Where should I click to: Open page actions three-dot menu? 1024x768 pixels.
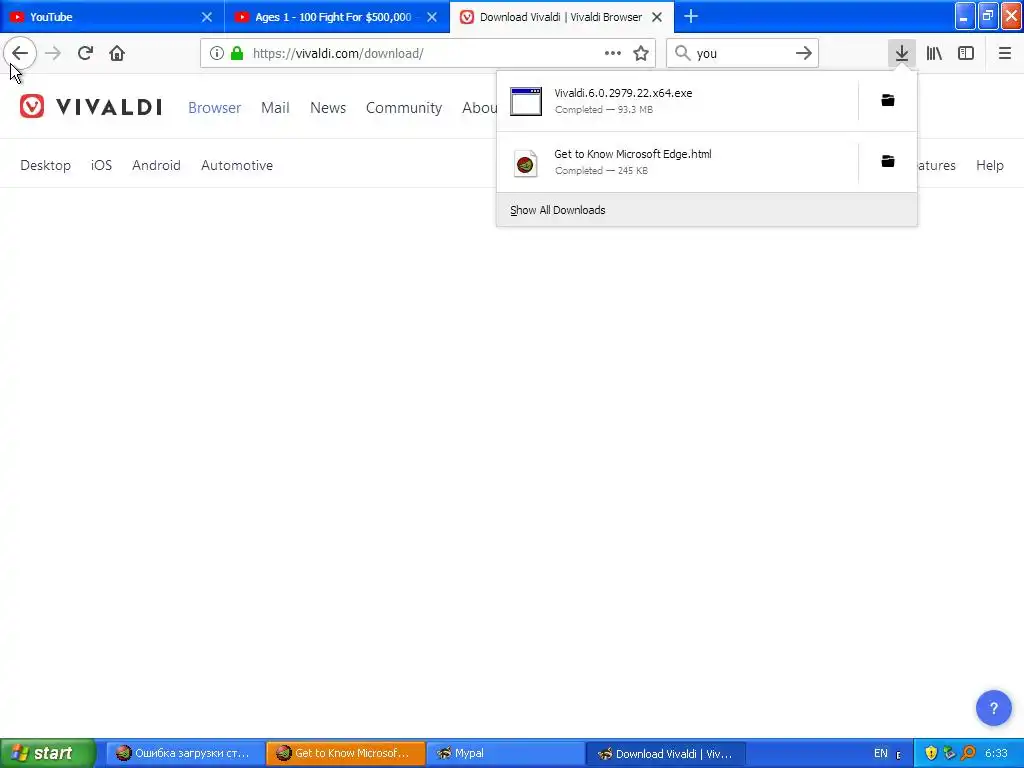coord(613,53)
